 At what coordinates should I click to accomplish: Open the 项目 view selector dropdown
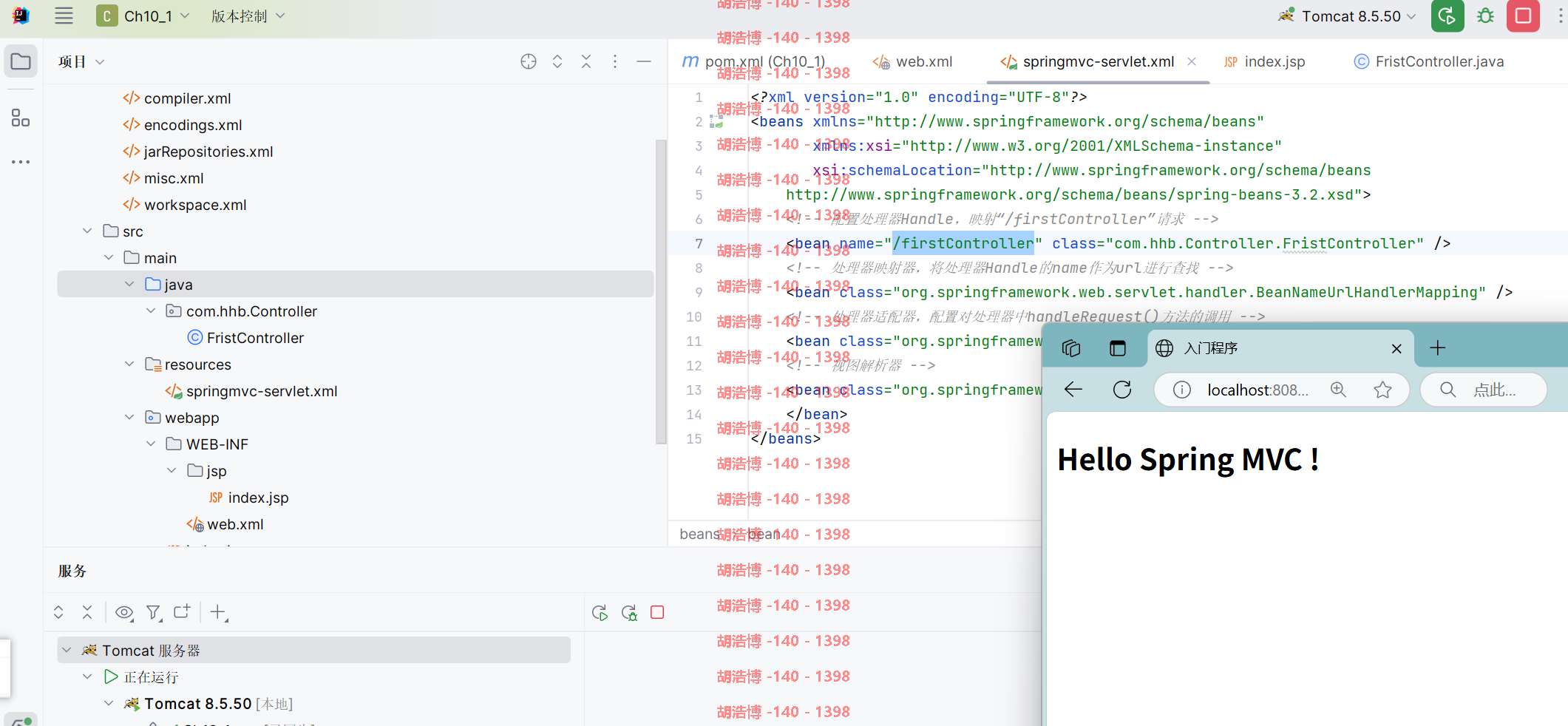pyautogui.click(x=81, y=61)
